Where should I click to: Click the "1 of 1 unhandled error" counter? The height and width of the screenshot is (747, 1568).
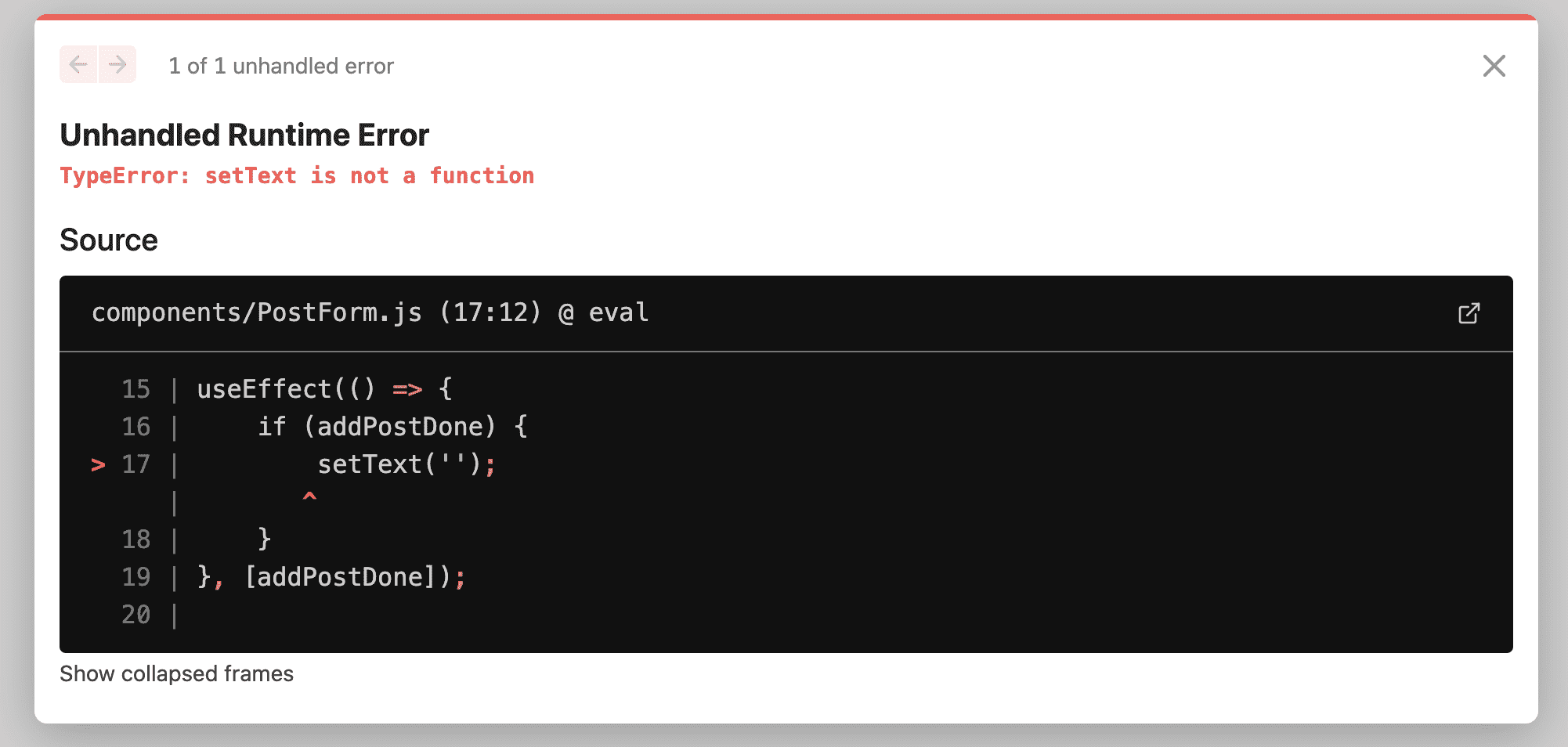[281, 66]
